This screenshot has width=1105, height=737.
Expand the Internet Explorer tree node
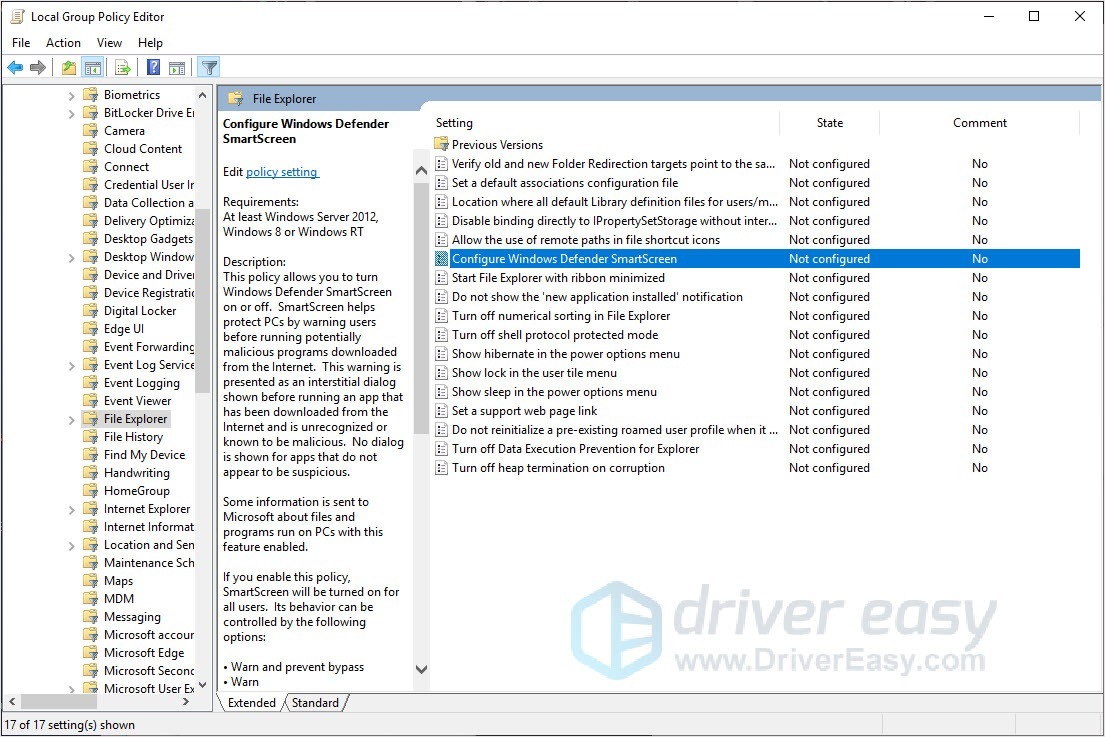[70, 508]
